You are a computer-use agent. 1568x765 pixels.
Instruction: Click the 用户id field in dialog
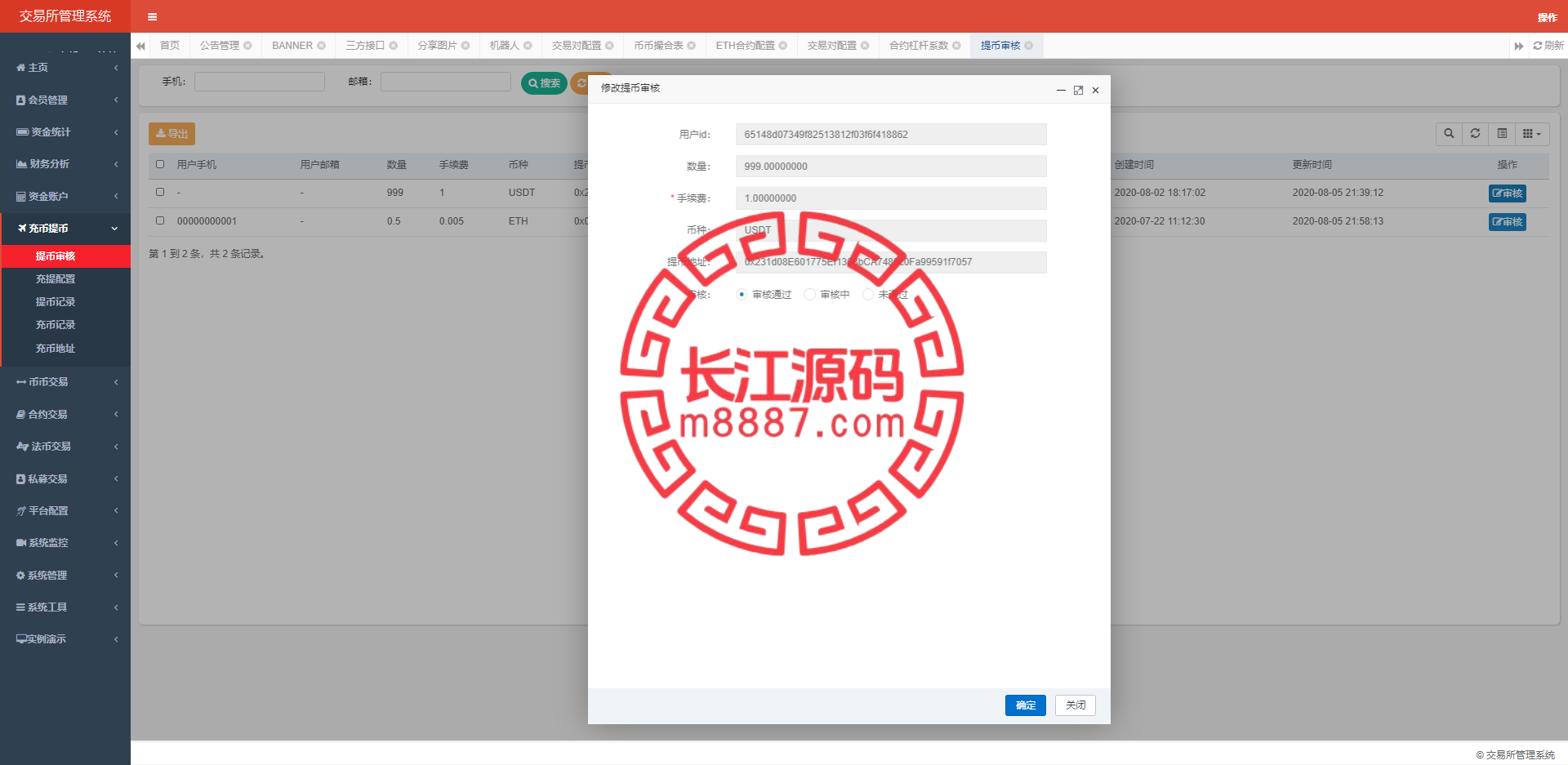click(x=891, y=135)
